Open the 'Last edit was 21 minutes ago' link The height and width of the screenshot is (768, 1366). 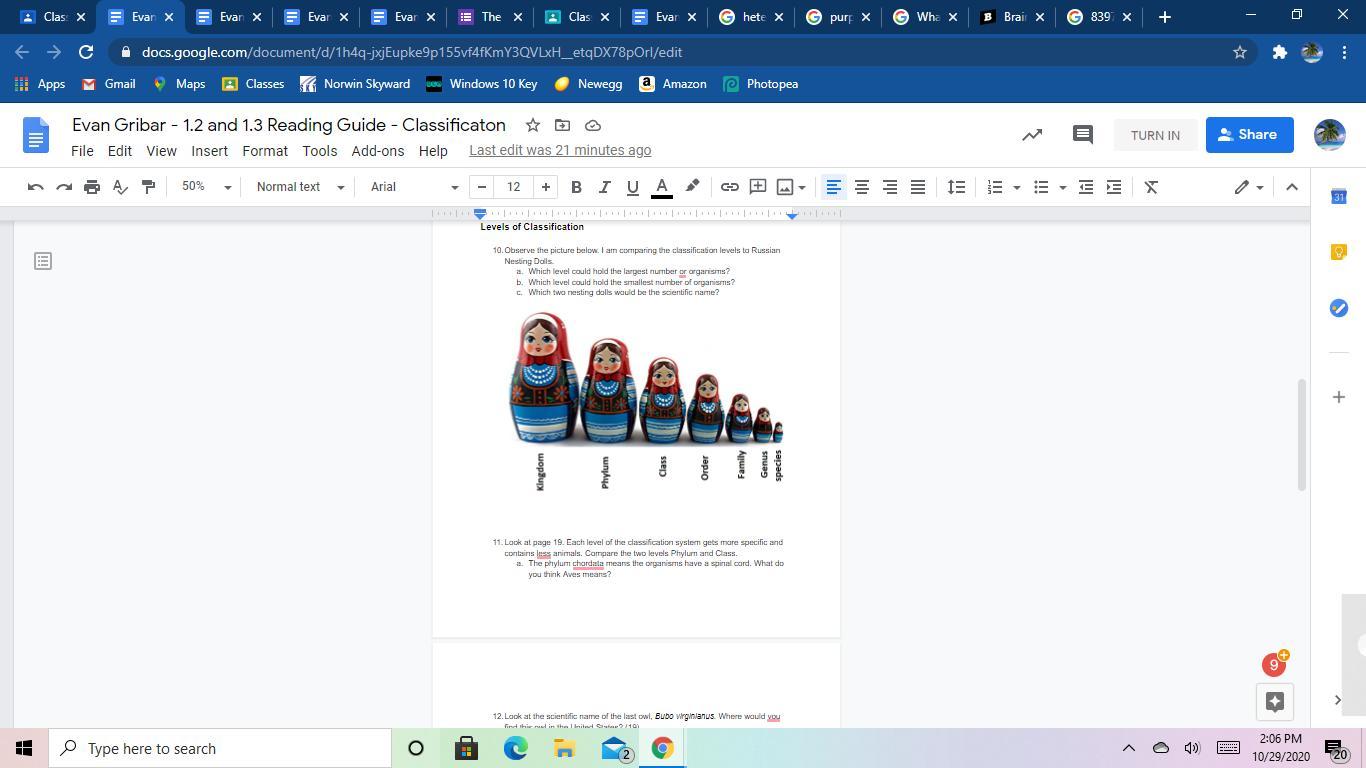[560, 150]
